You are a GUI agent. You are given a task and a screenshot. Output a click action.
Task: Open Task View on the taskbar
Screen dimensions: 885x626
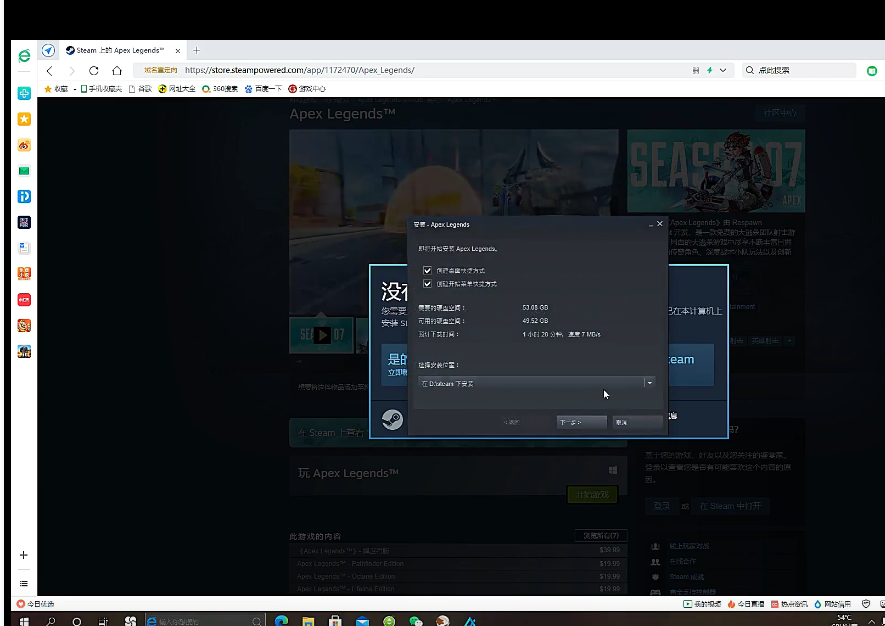103,621
